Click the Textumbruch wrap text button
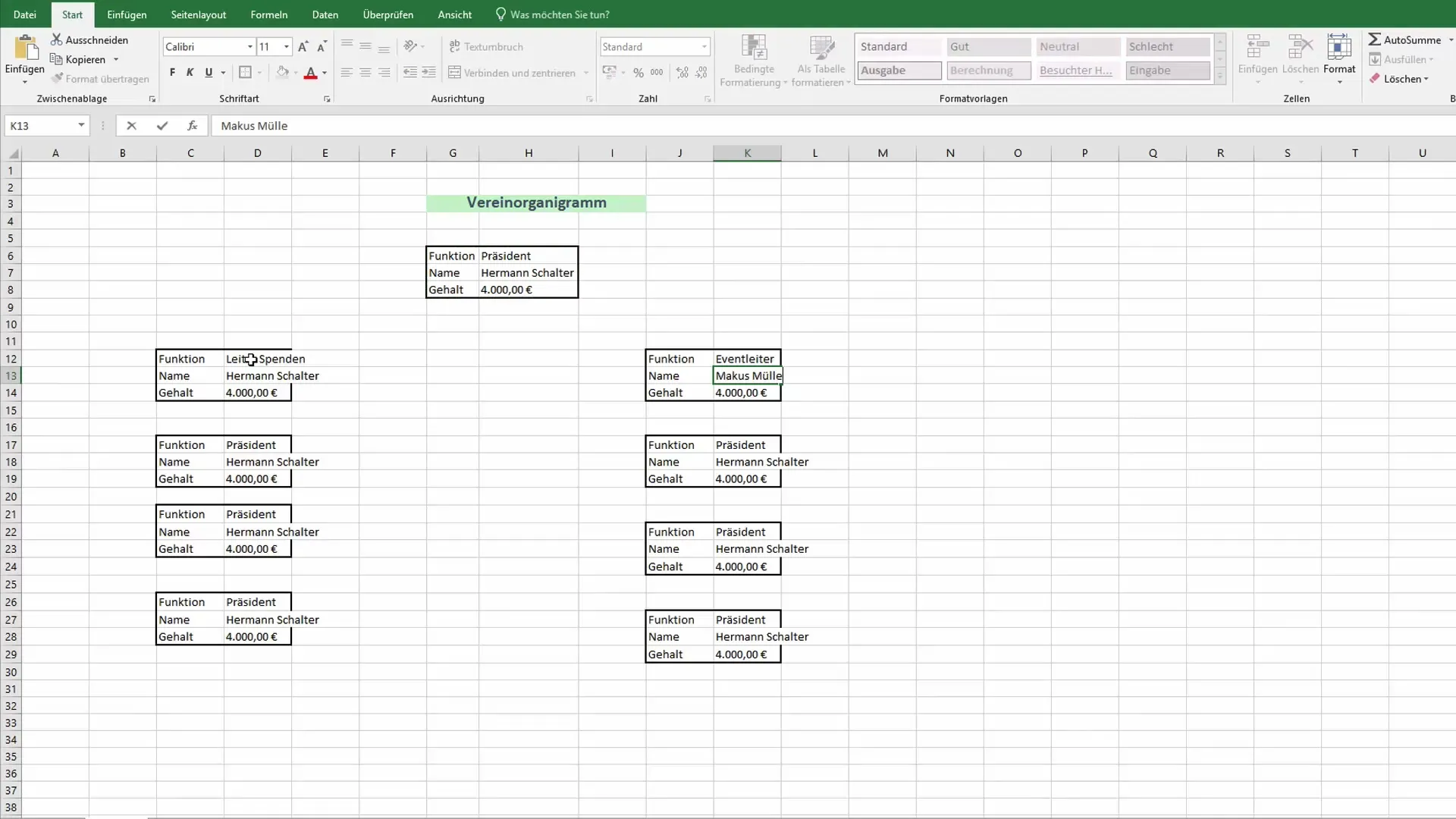This screenshot has width=1456, height=819. [486, 46]
